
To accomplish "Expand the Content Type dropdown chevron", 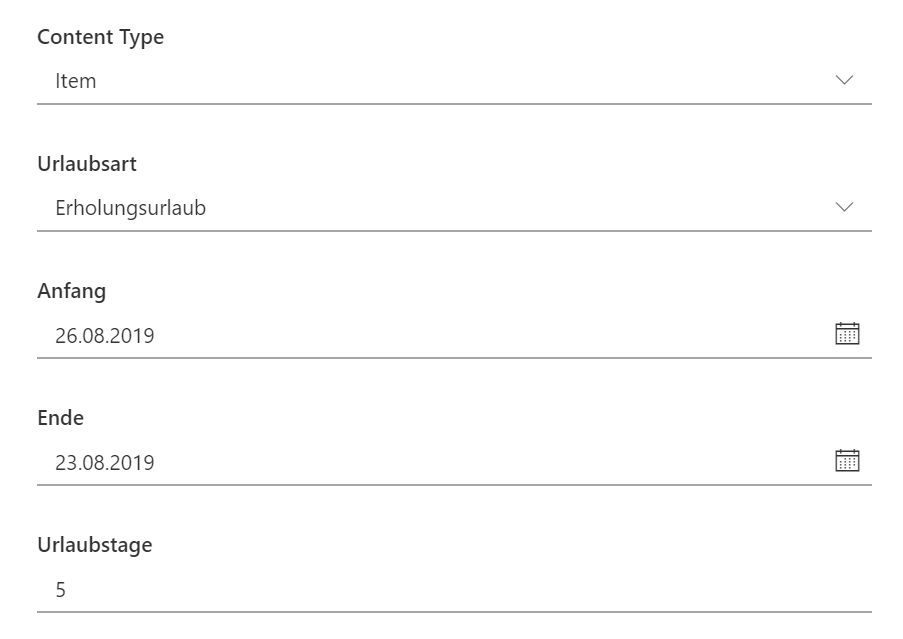I will (x=844, y=80).
